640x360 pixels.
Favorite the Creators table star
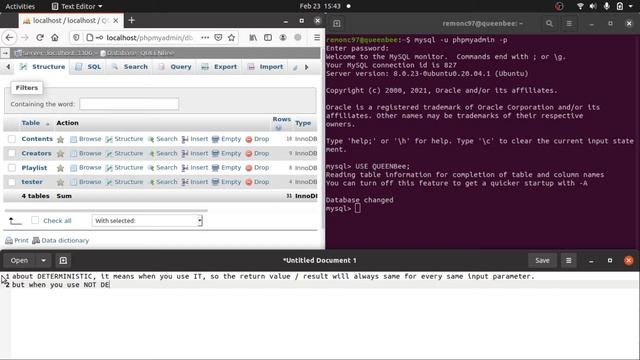coord(60,153)
